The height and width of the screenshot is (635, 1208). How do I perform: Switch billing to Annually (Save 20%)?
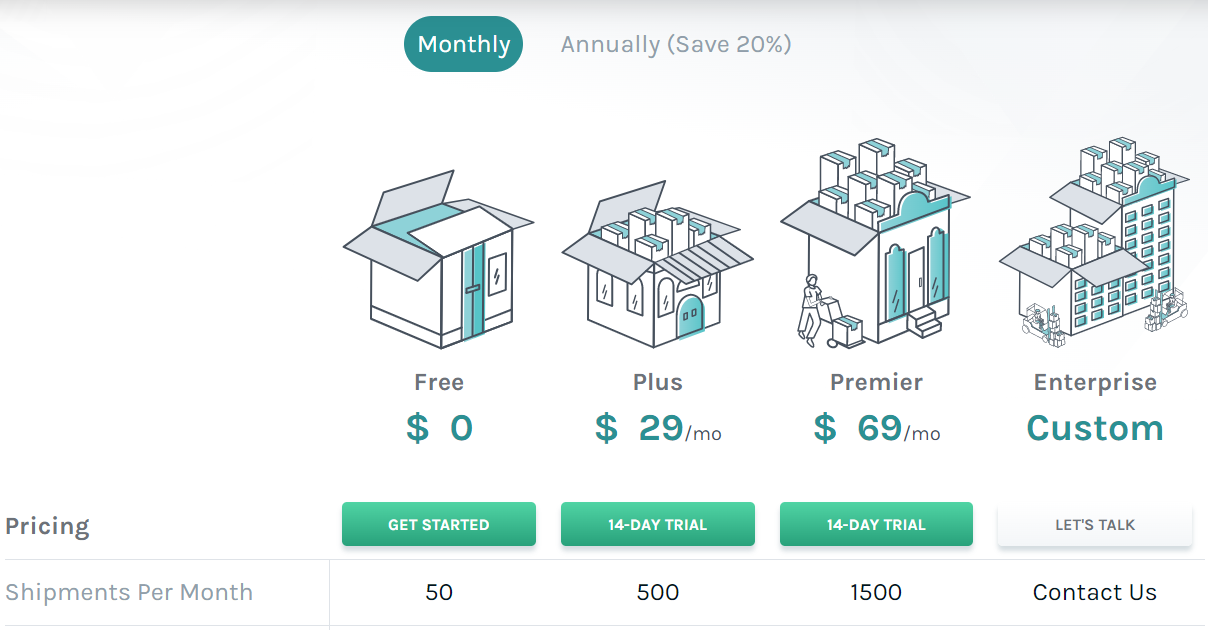676,44
